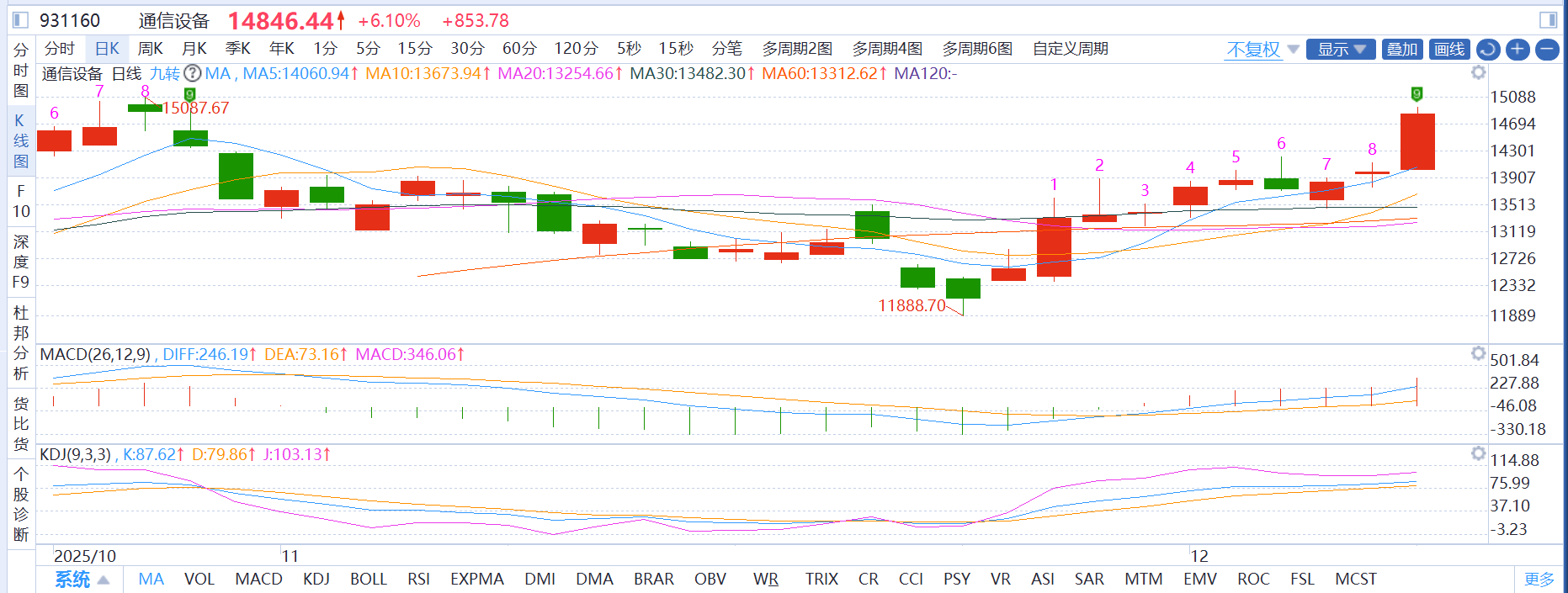Select the MACD indicator in the bottom bar
1568x593 pixels.
pyautogui.click(x=258, y=579)
